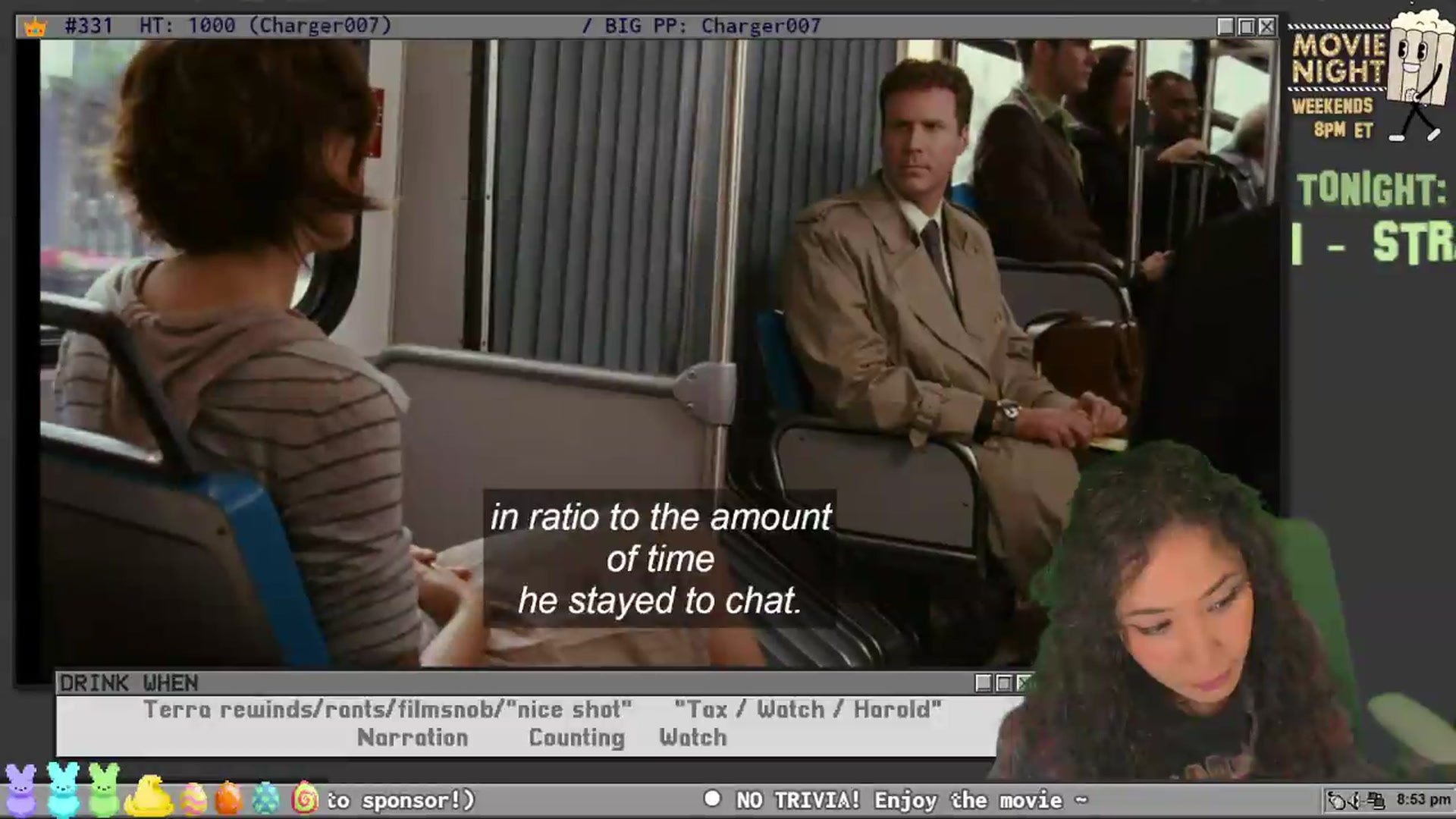This screenshot has height=819, width=1456.
Task: Click the "/ BIG PP: Charger007" title text
Action: tap(701, 26)
